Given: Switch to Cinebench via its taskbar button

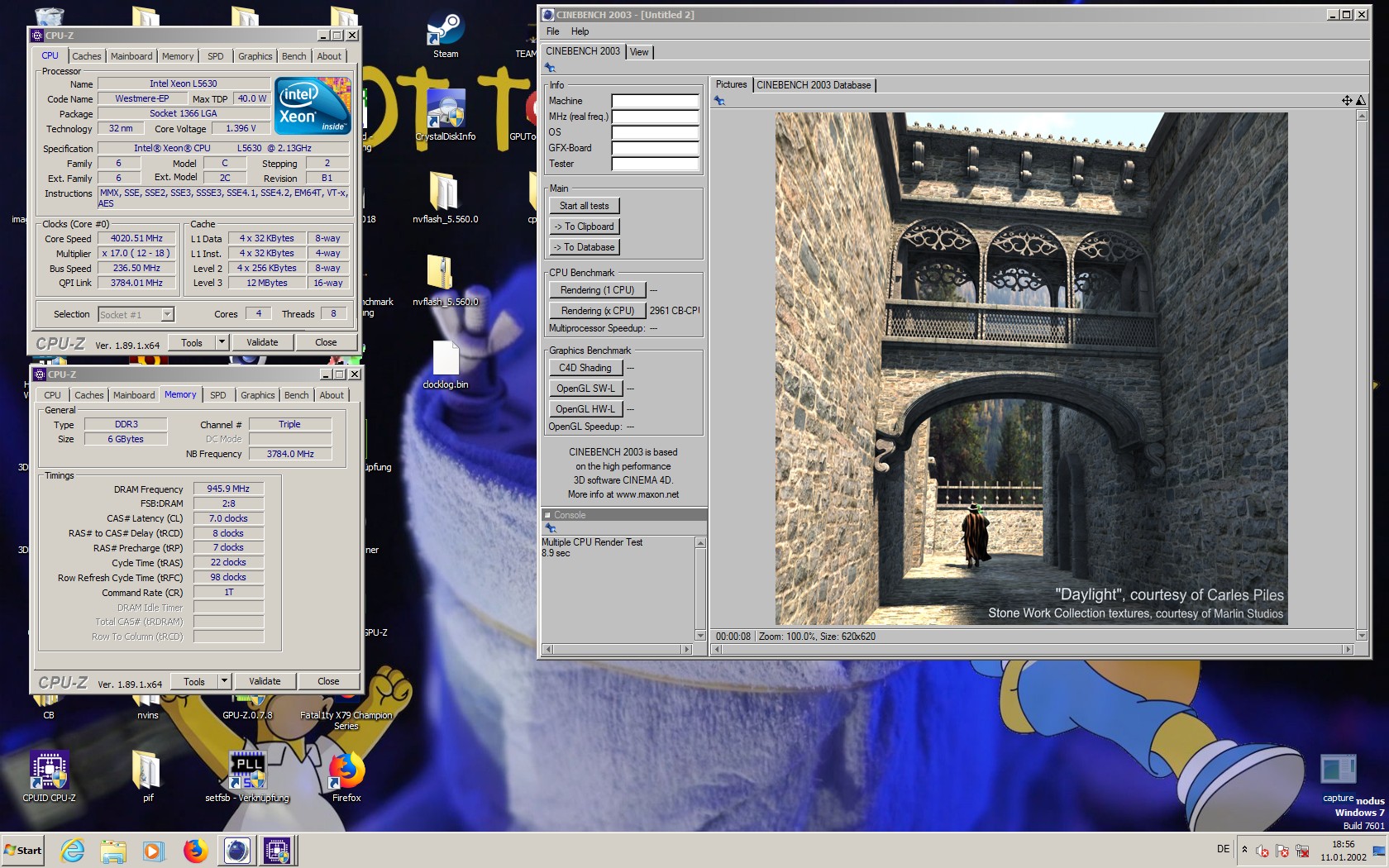Looking at the screenshot, I should (x=237, y=850).
